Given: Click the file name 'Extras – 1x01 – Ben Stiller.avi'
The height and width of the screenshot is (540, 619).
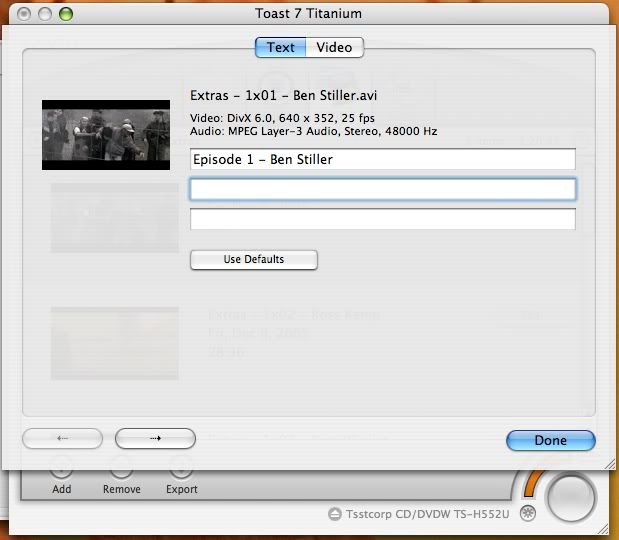Looking at the screenshot, I should 283,96.
